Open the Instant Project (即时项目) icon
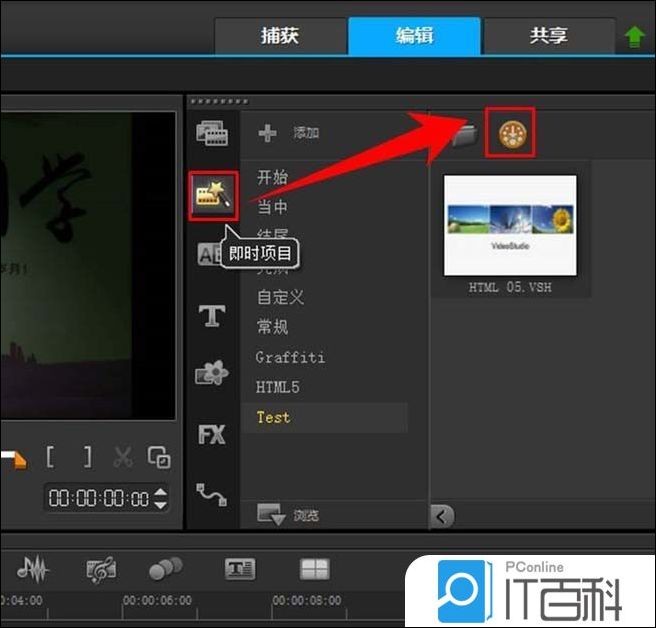Viewport: 656px width, 628px height. (213, 195)
